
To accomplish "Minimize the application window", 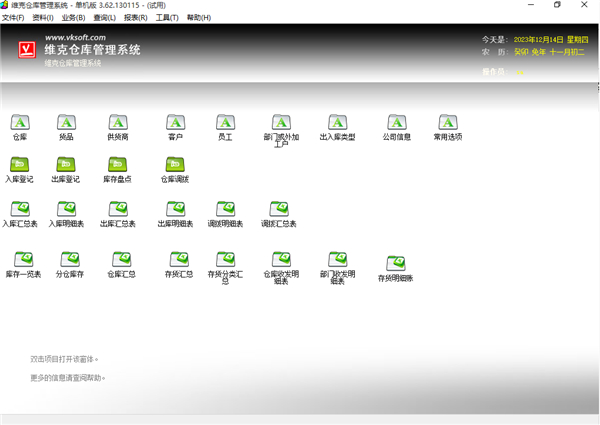I will tap(531, 5).
